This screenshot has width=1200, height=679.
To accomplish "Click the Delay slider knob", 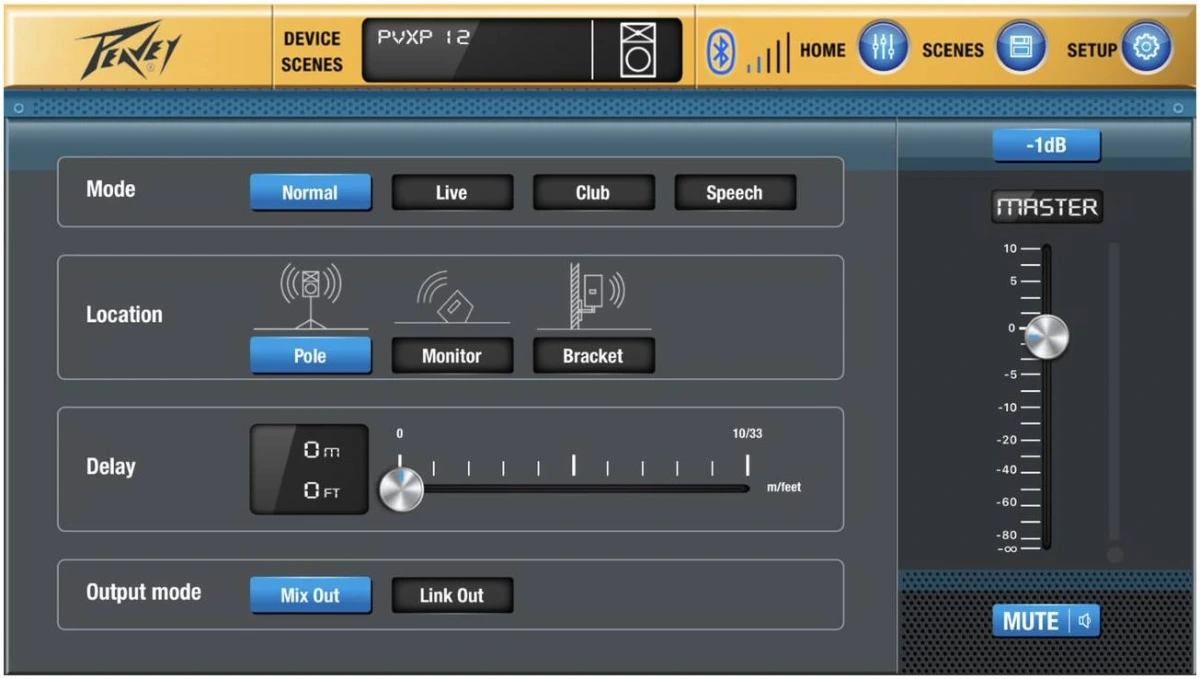I will point(401,490).
